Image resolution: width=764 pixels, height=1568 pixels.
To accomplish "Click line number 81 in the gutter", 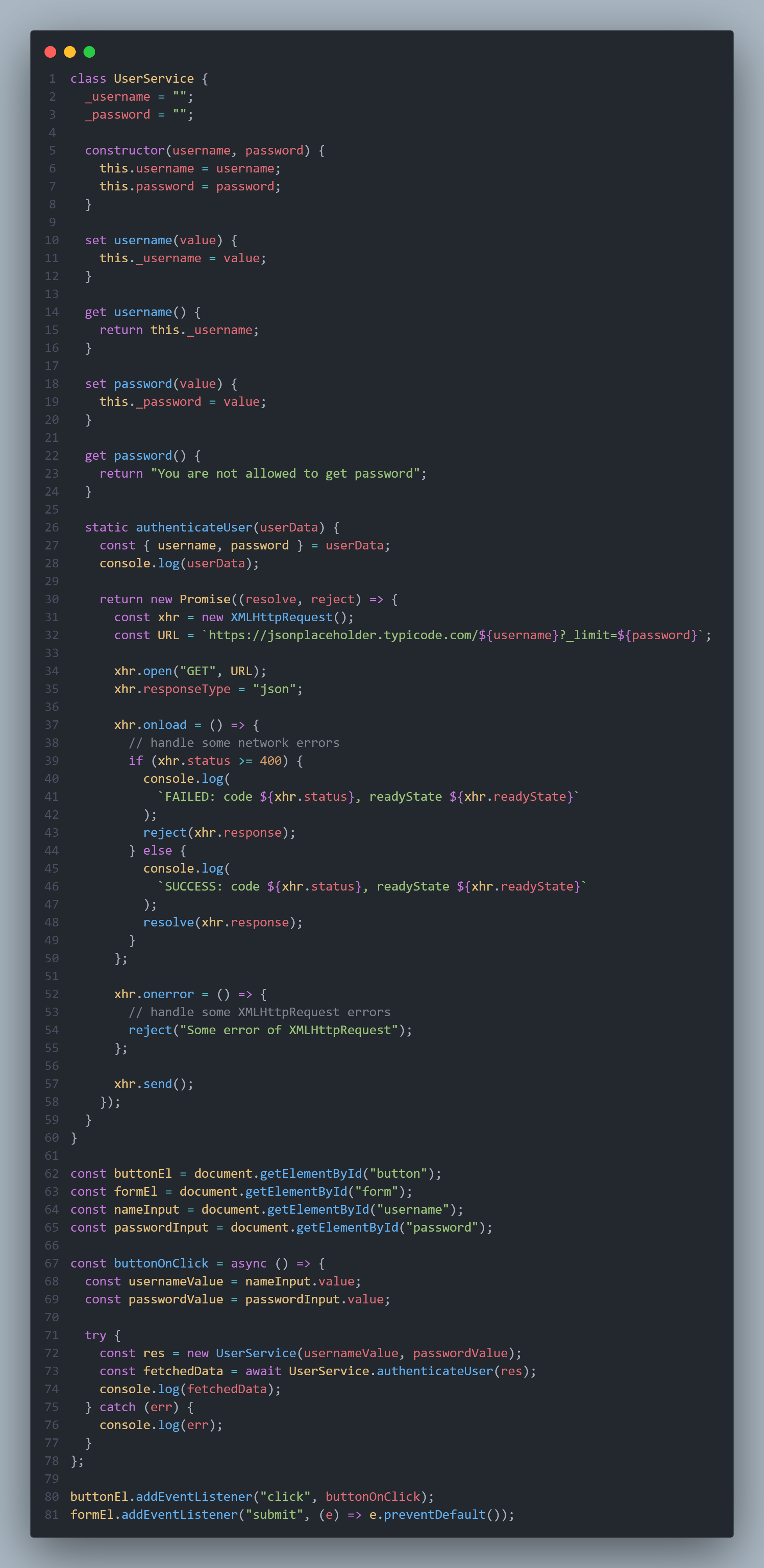I will [x=52, y=1515].
